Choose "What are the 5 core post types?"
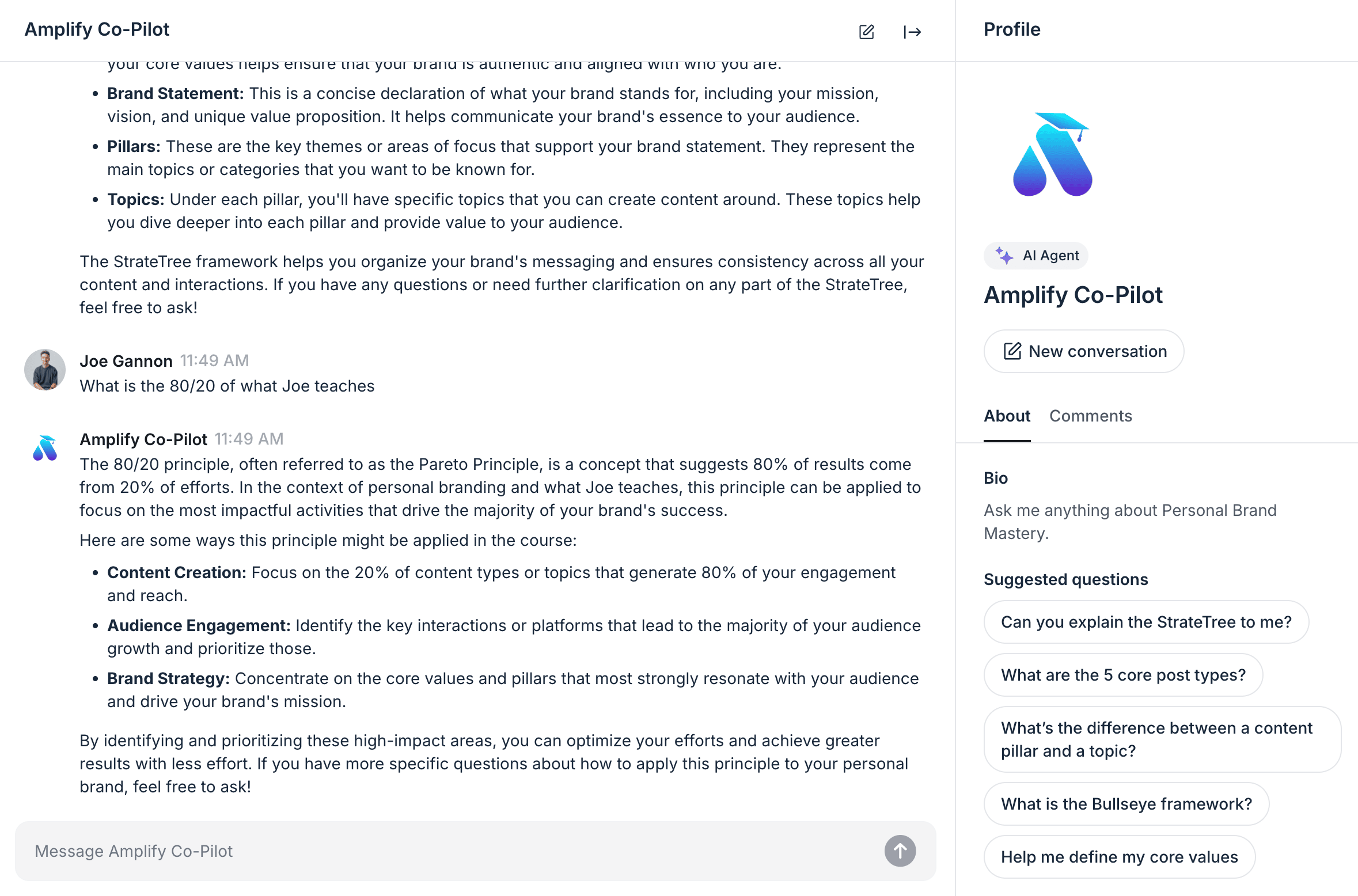 pos(1123,675)
